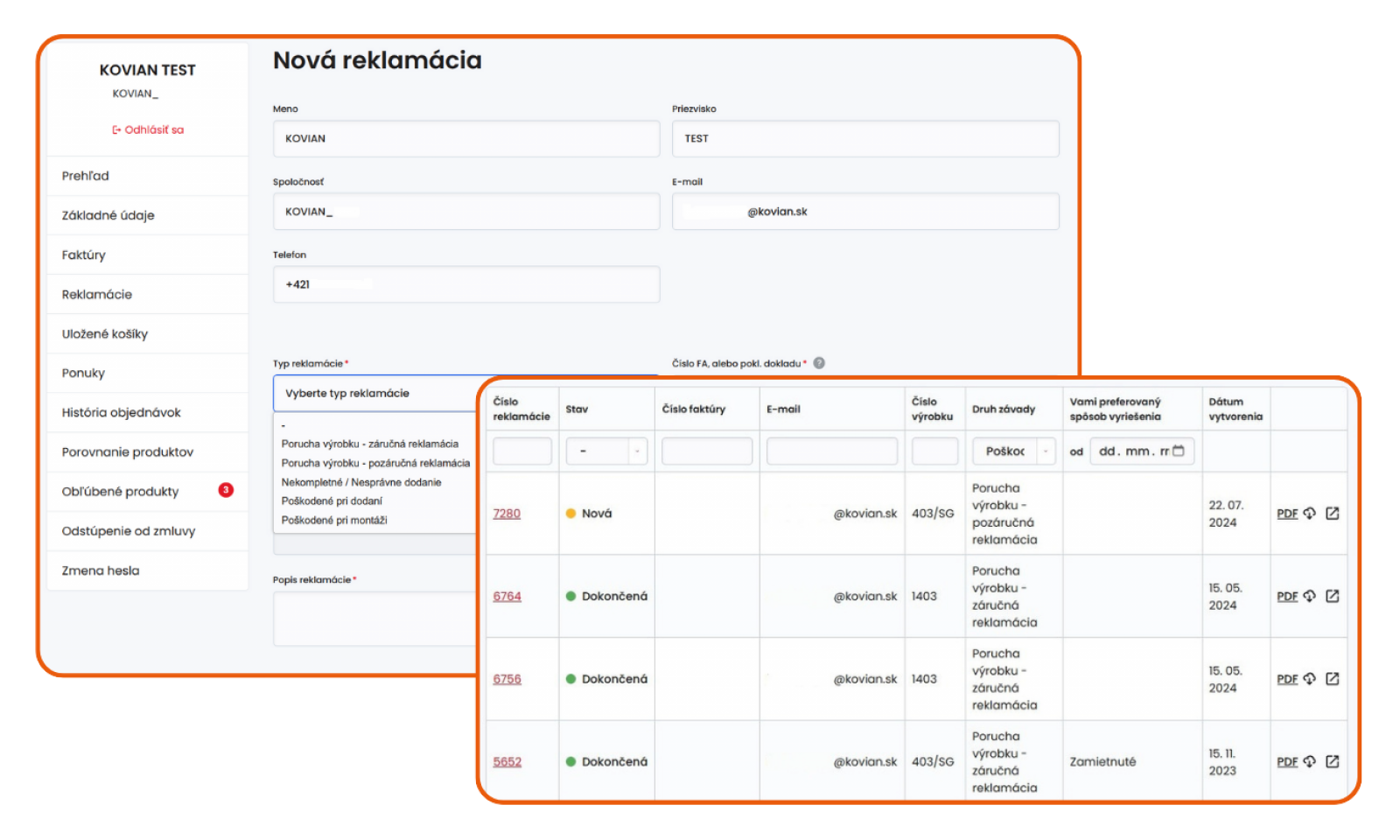Image resolution: width=1400 pixels, height=840 pixels.
Task: Select Uložené košíky in sidebar
Action: pyautogui.click(x=105, y=333)
